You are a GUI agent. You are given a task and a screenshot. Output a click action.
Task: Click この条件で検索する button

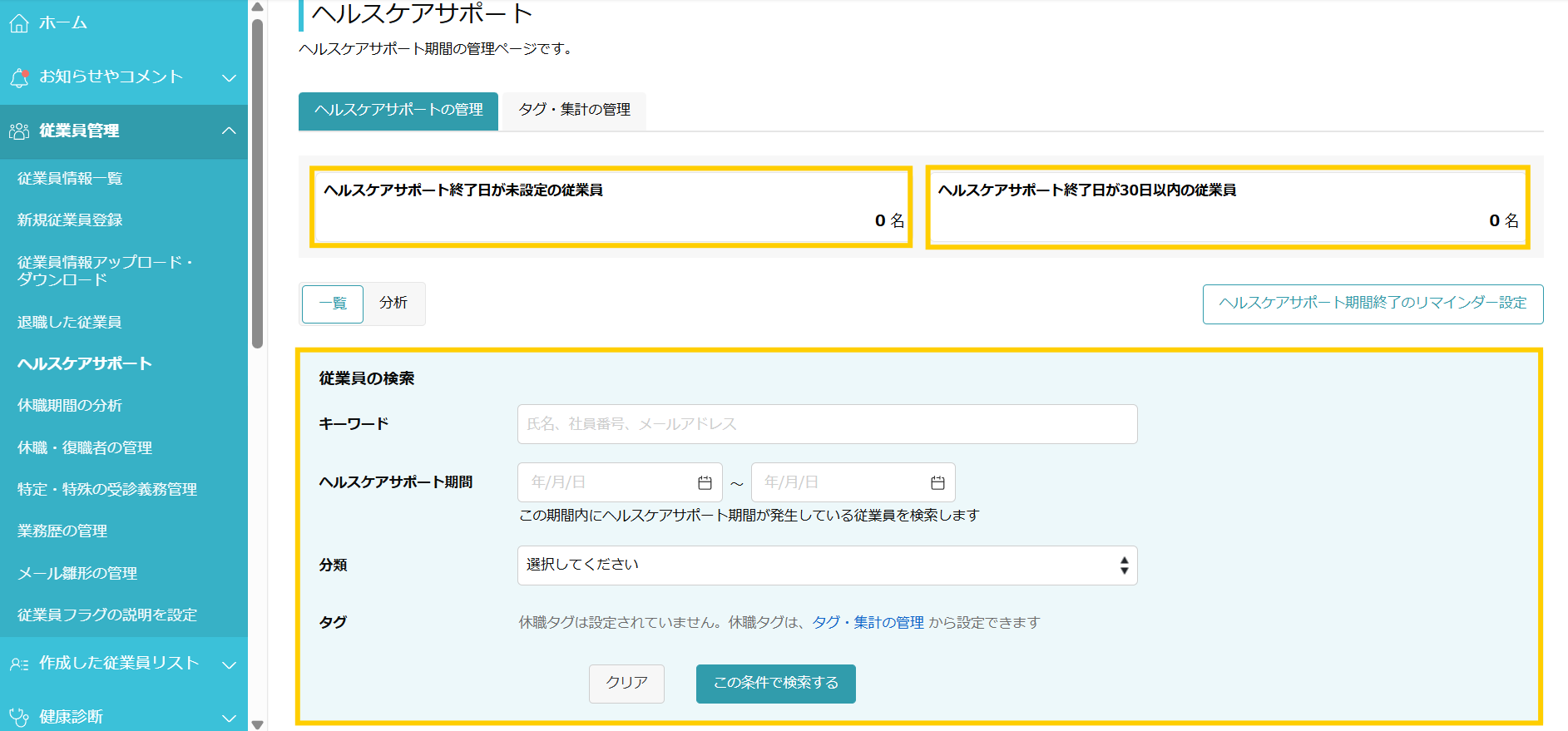coord(775,684)
